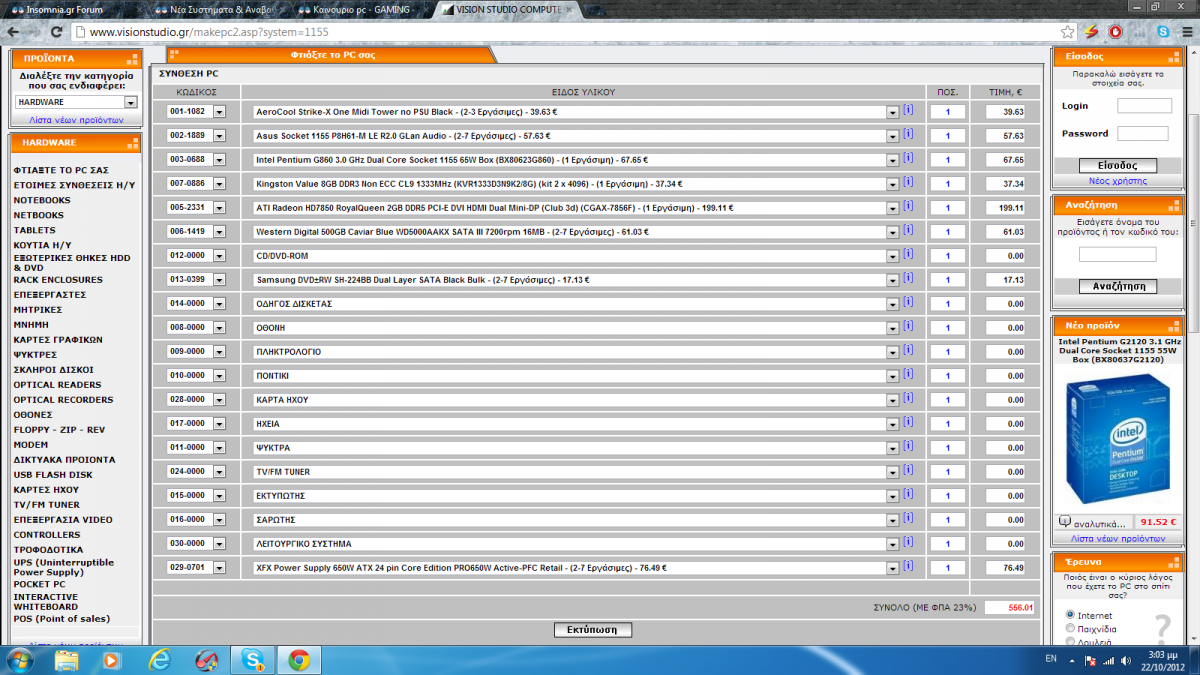Open the Chrome menu icon
Screen dimensions: 1200x675
click(1186, 32)
